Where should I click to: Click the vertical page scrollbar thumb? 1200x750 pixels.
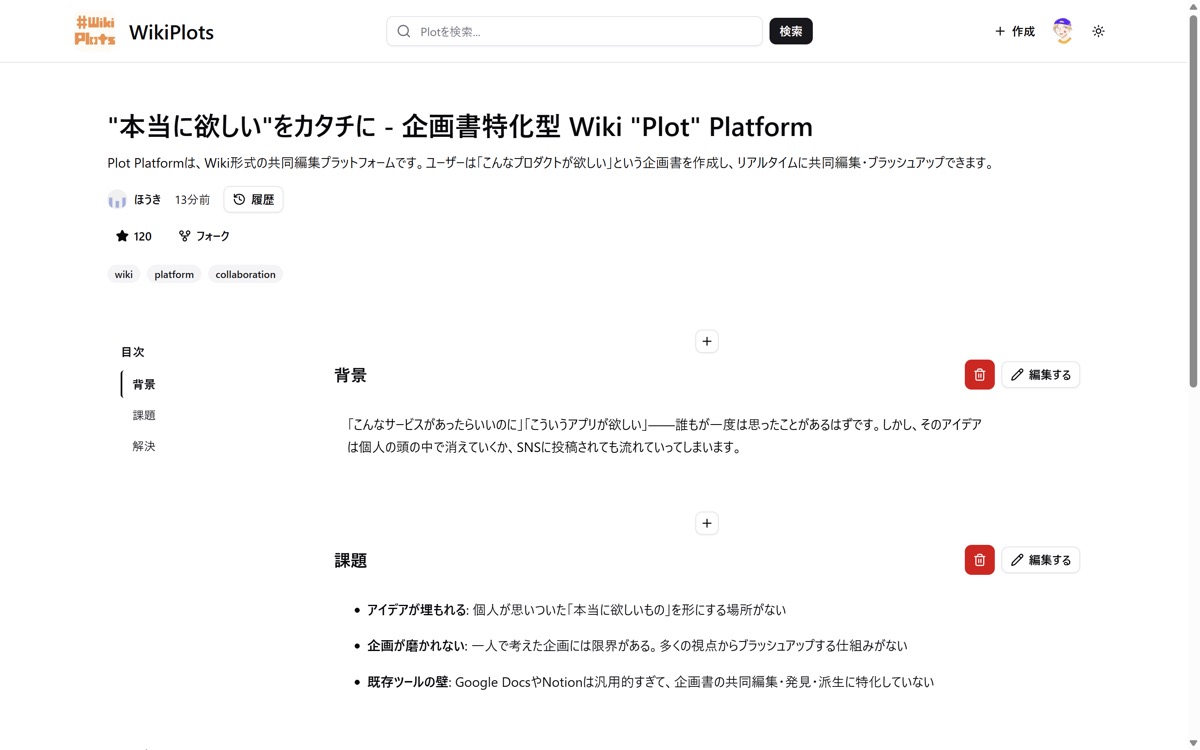(x=1192, y=200)
